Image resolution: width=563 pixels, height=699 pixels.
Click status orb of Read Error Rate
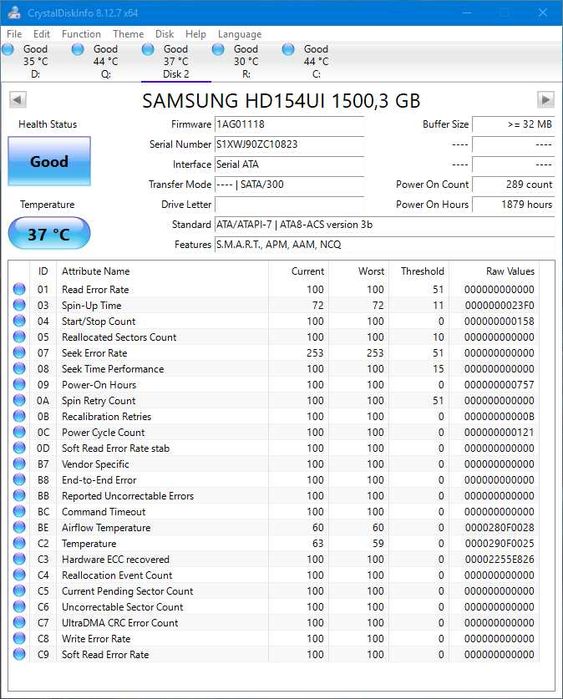pyautogui.click(x=19, y=289)
